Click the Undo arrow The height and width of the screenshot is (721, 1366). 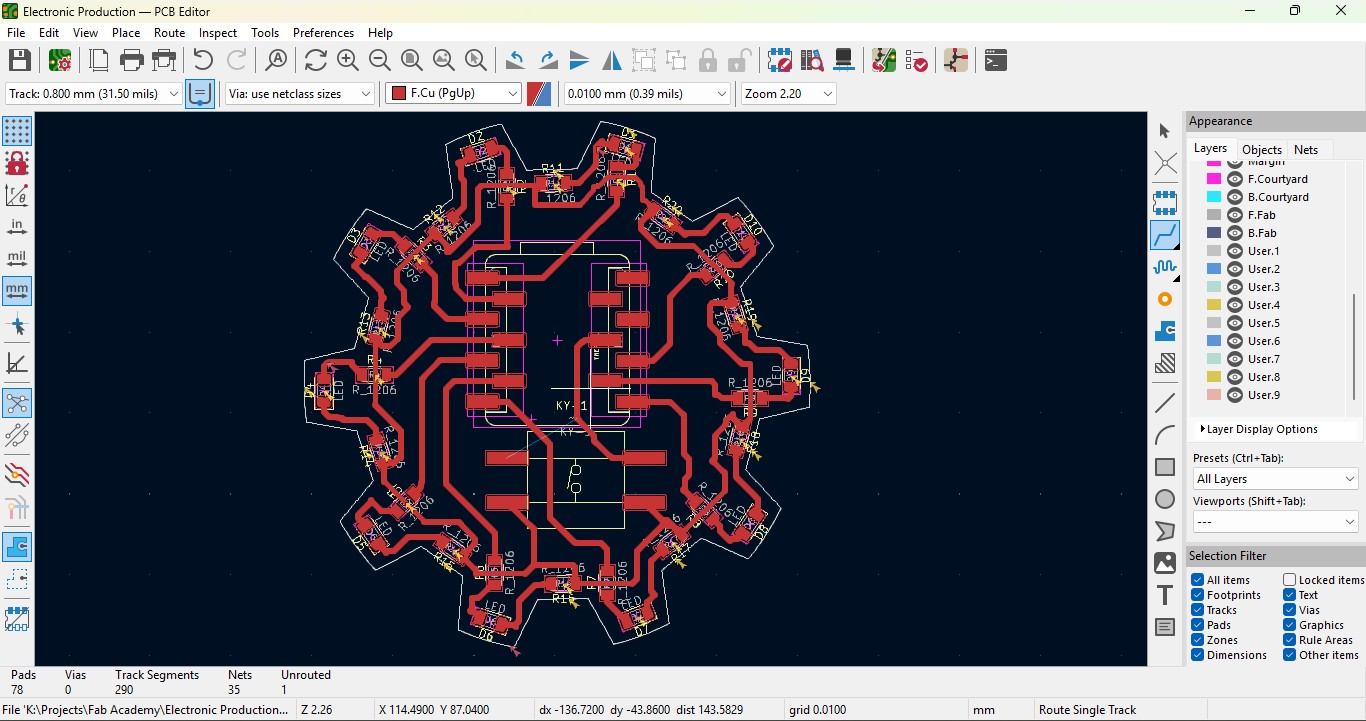click(x=203, y=61)
